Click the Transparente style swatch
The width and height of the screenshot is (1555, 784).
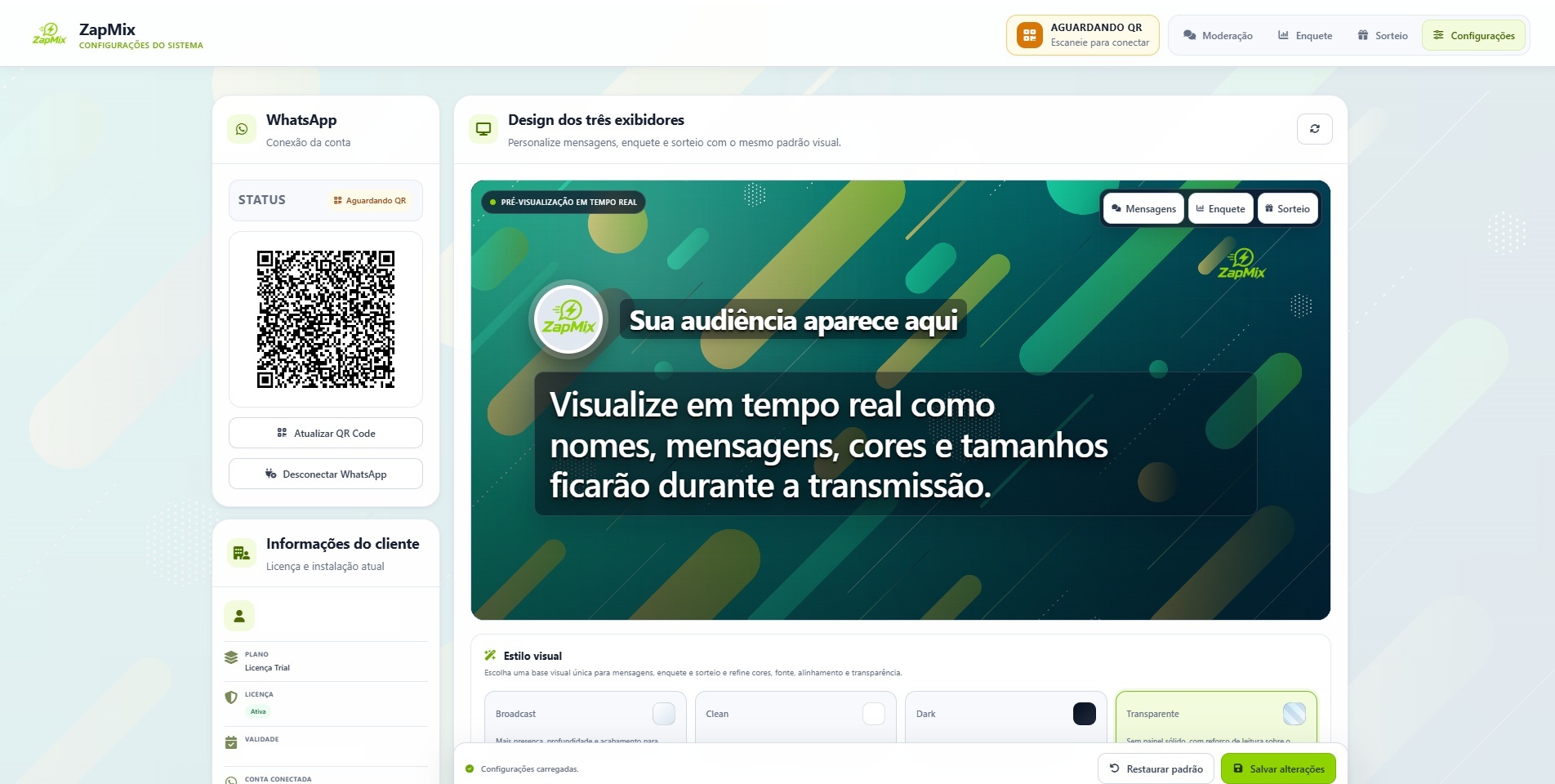pyautogui.click(x=1294, y=714)
